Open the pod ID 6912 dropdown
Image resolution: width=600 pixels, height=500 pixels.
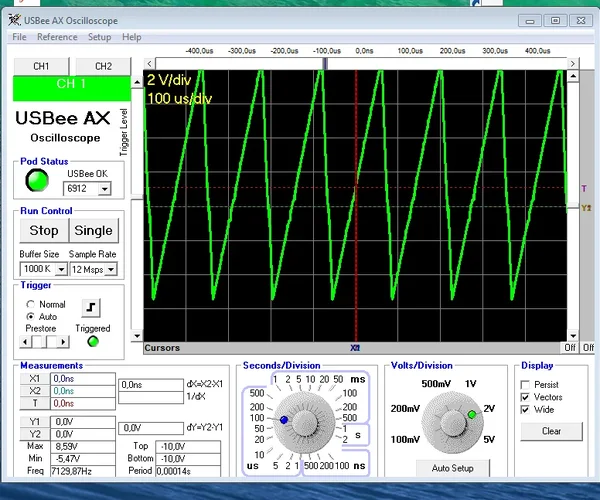[104, 189]
